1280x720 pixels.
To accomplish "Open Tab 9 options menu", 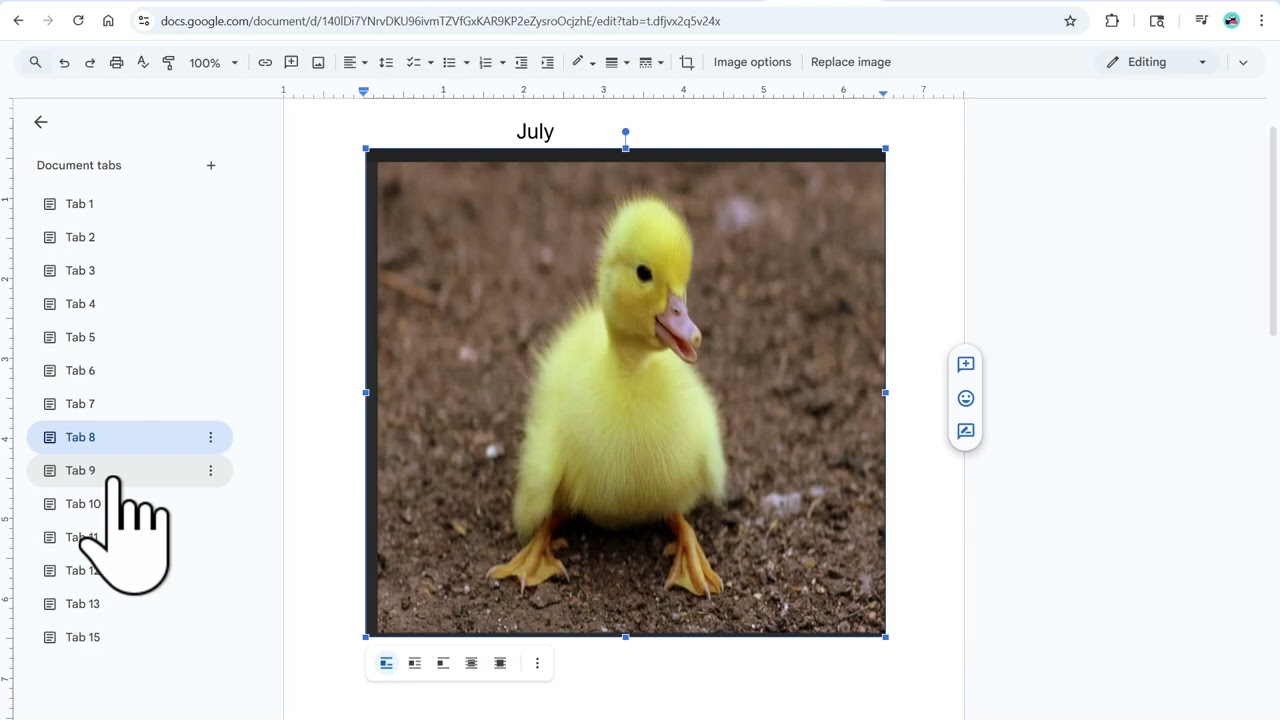I will [210, 471].
